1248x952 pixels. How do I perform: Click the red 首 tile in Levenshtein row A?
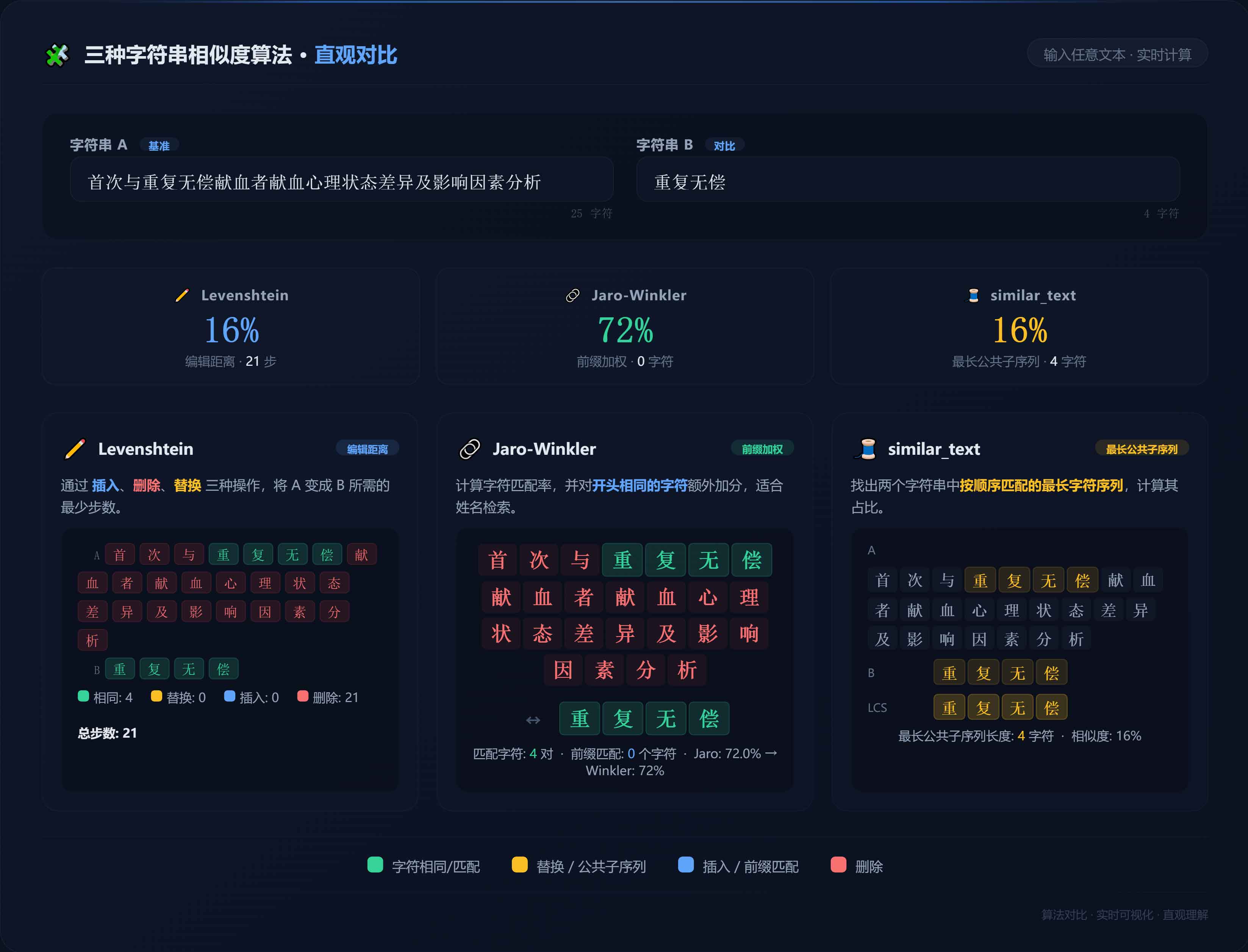point(120,555)
